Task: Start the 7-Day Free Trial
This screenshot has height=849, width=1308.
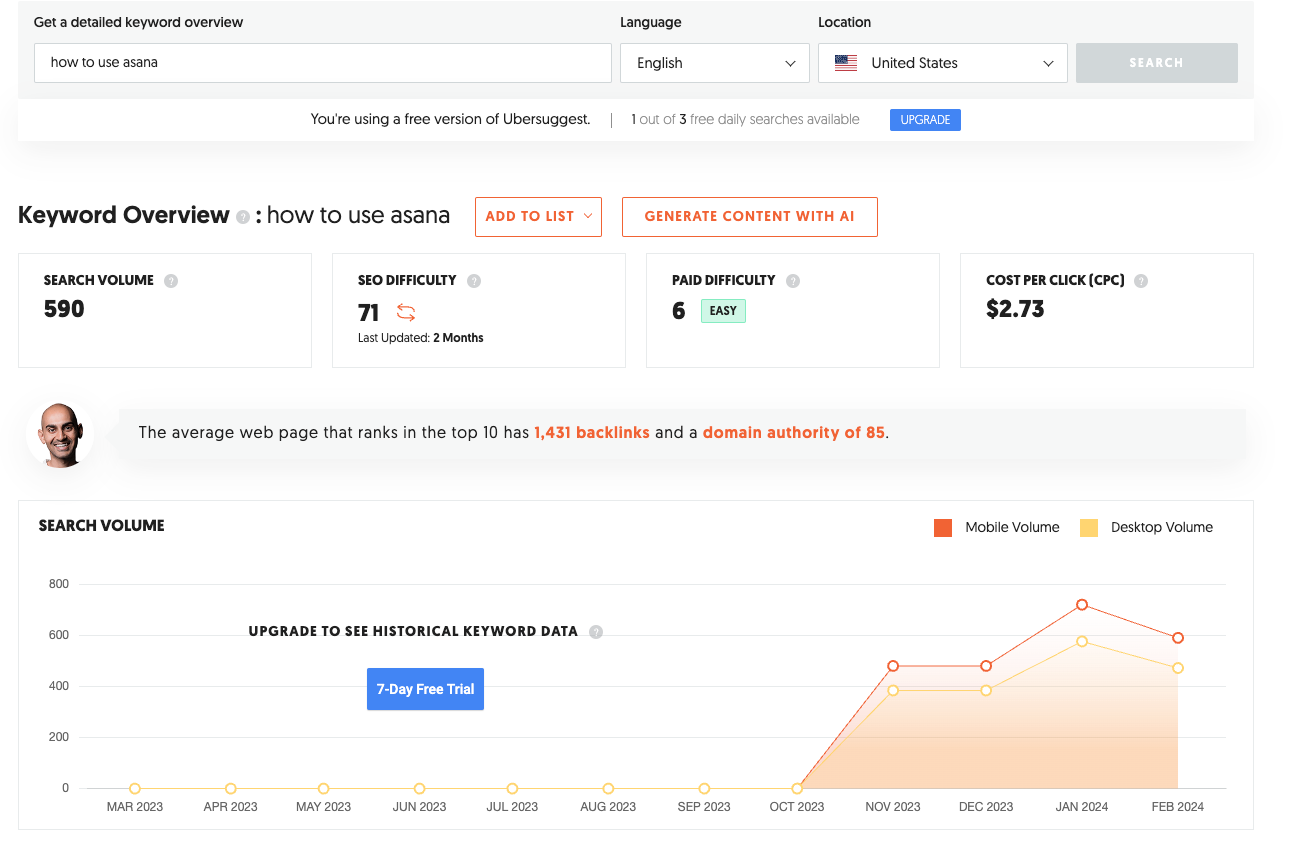Action: (x=425, y=689)
